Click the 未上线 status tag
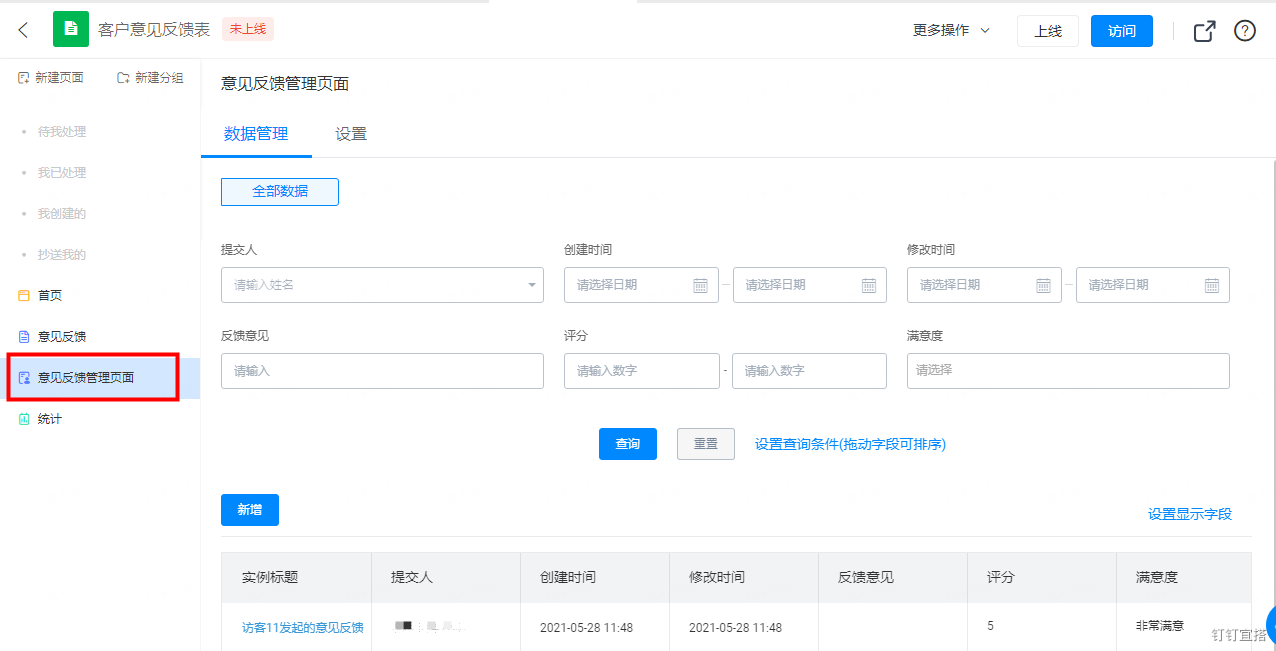1276x651 pixels. click(248, 29)
